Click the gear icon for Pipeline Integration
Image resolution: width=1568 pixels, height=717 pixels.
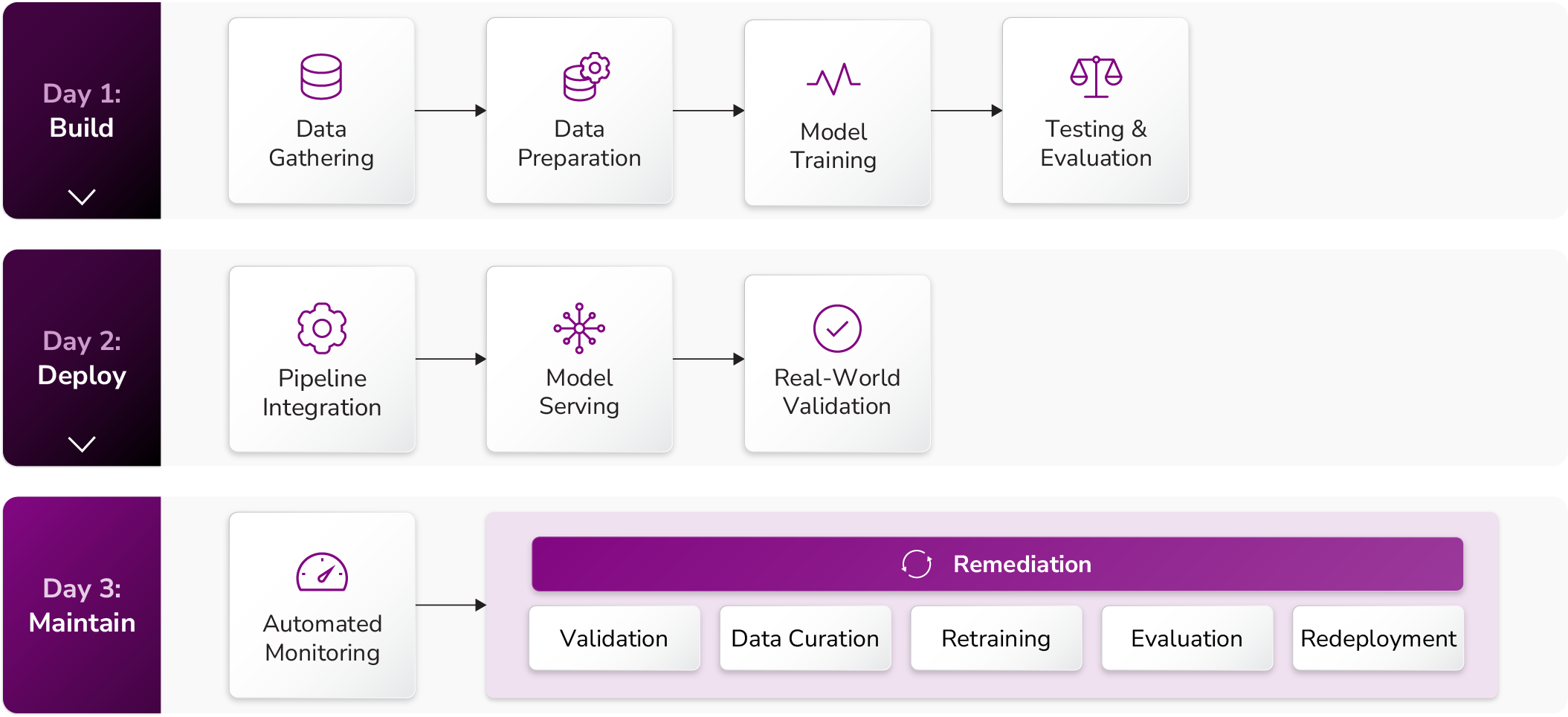click(322, 328)
